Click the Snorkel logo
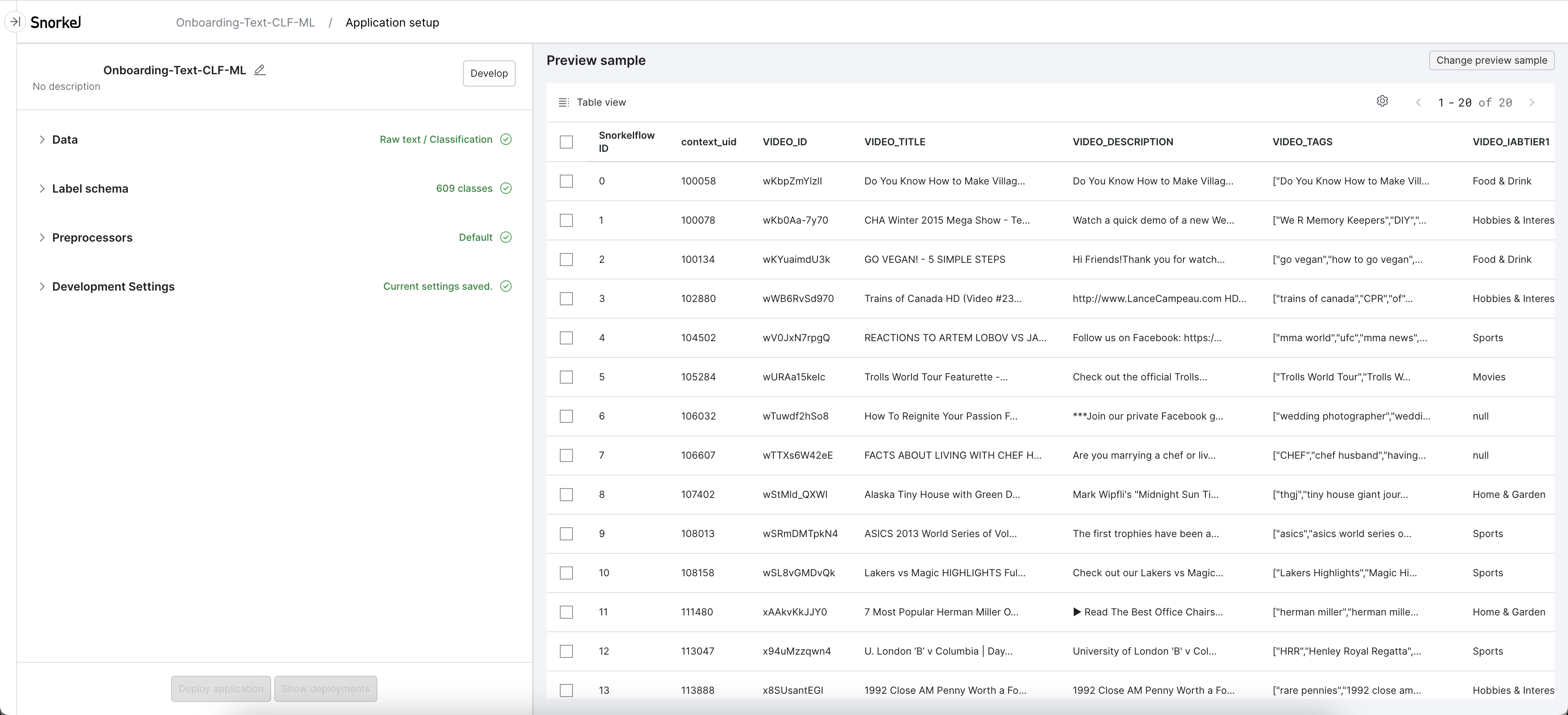This screenshot has width=1568, height=715. [x=56, y=22]
